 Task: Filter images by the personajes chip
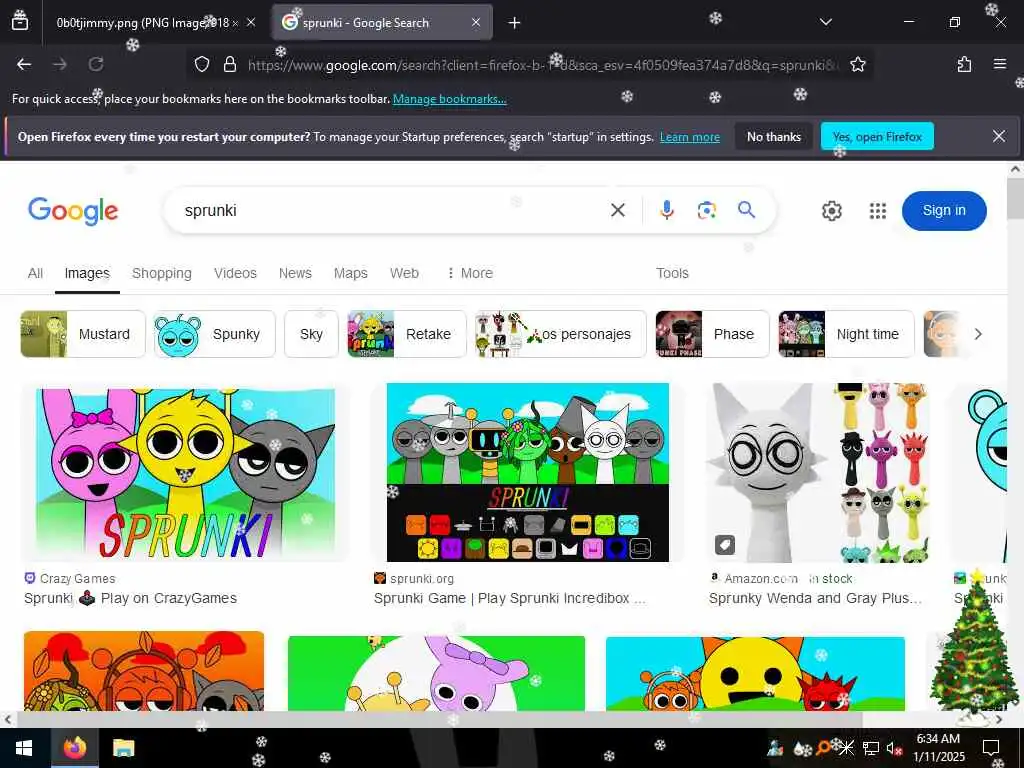561,334
